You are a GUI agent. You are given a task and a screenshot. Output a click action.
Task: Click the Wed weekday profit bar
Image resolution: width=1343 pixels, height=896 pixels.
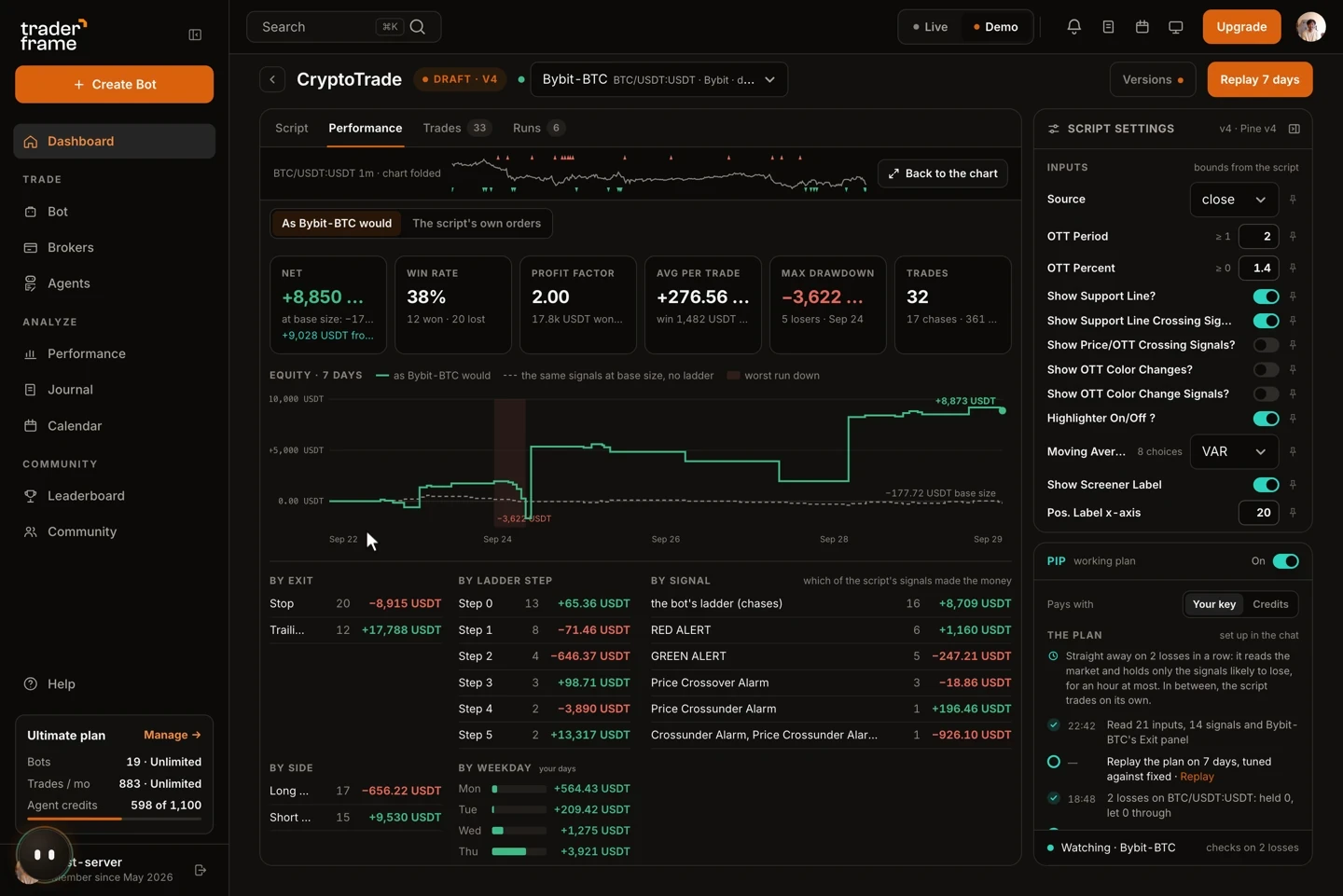tap(519, 831)
